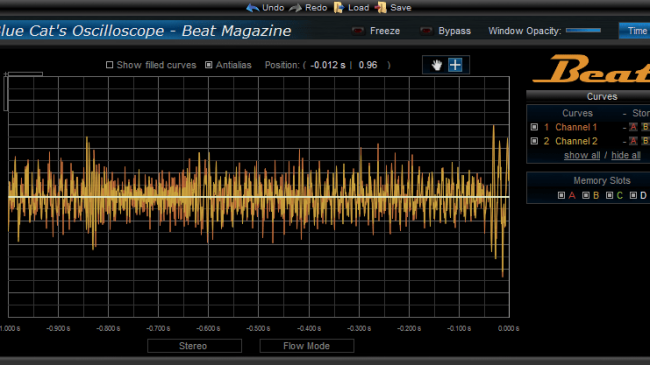Click the Undo arrow icon
Viewport: 650px width, 365px height.
pyautogui.click(x=252, y=8)
